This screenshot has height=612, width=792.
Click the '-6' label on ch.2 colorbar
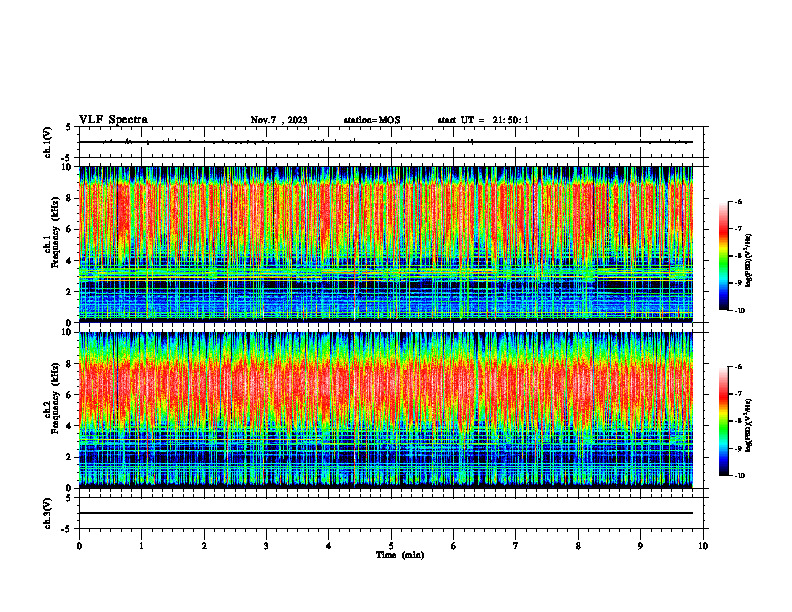tap(738, 367)
